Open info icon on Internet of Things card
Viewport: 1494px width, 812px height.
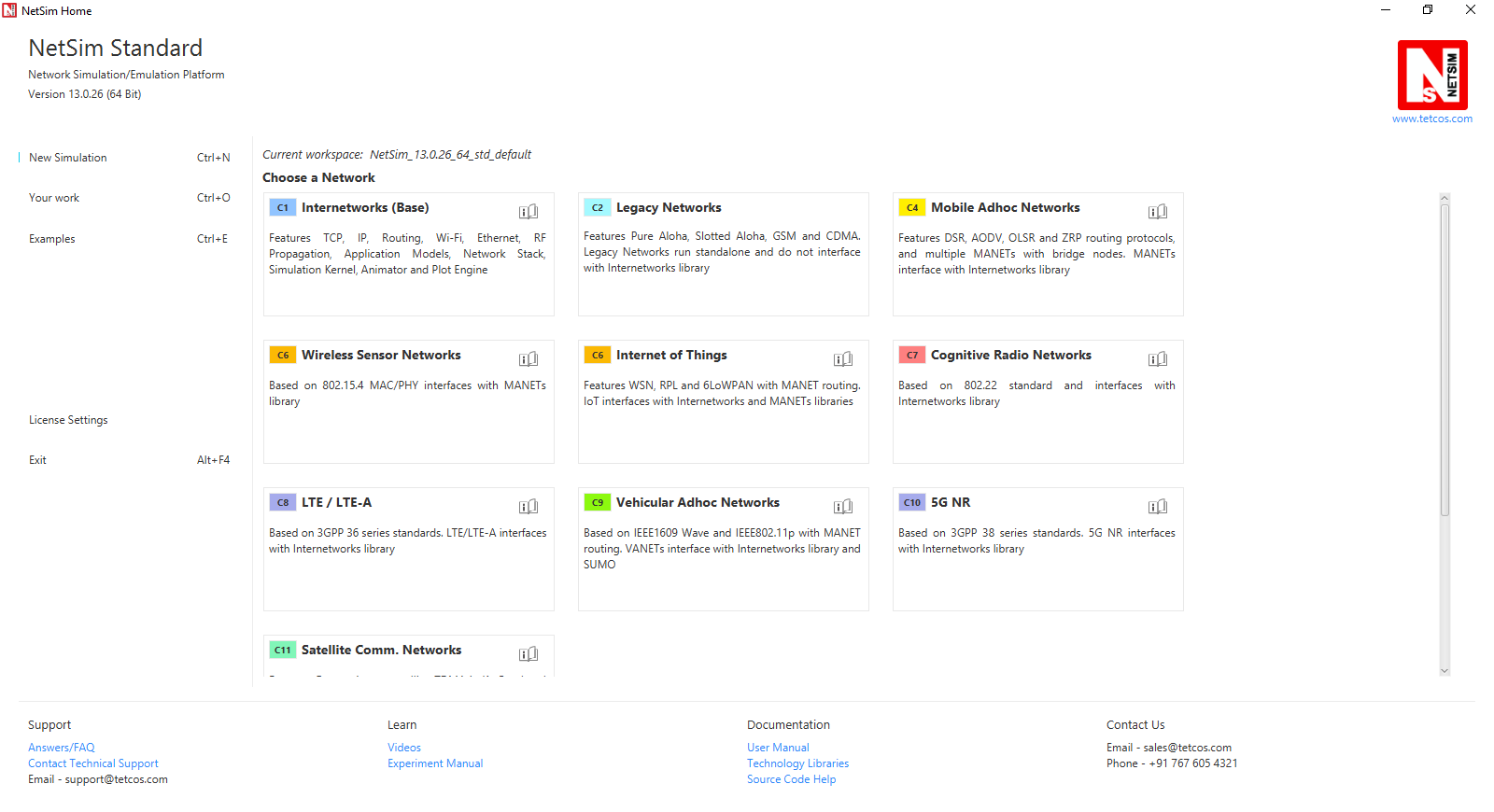(843, 359)
